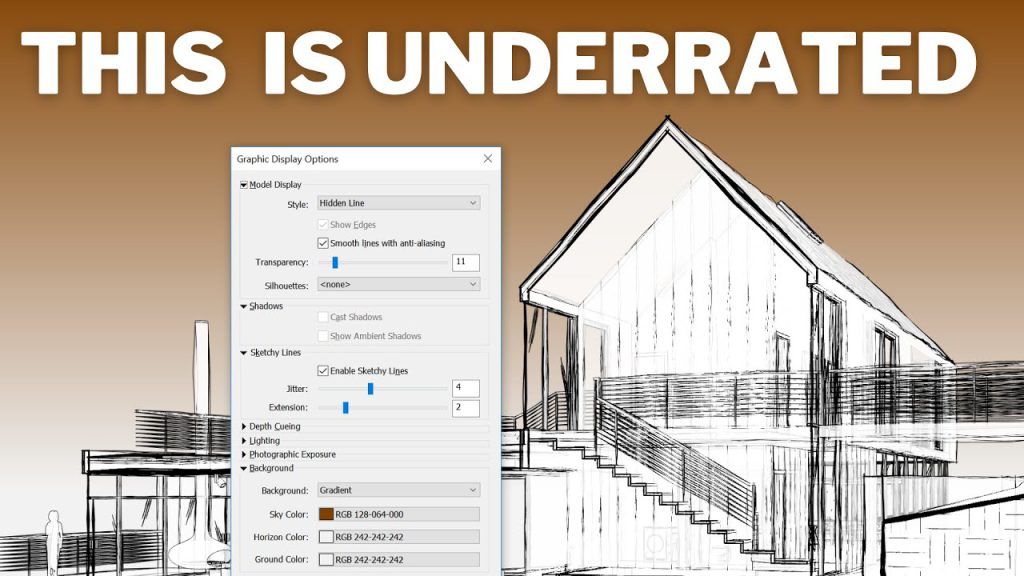1024x576 pixels.
Task: Uncheck Smooth lines with anti-aliasing
Action: pos(322,241)
